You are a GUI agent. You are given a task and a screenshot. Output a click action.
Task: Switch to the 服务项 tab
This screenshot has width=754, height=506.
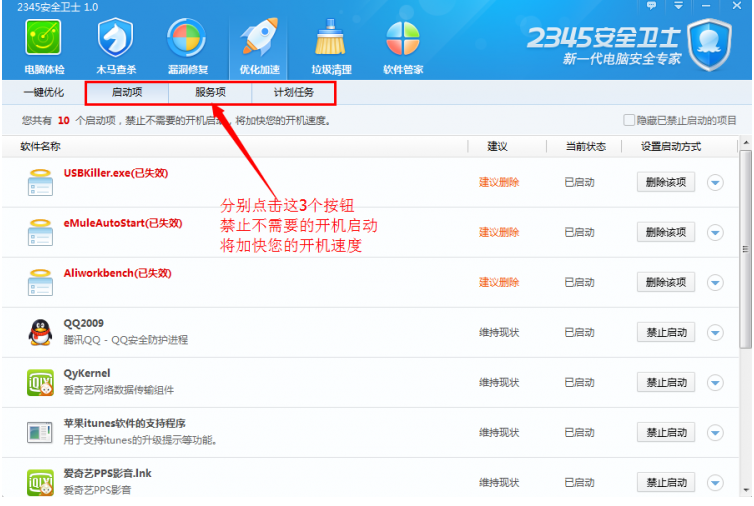(210, 92)
